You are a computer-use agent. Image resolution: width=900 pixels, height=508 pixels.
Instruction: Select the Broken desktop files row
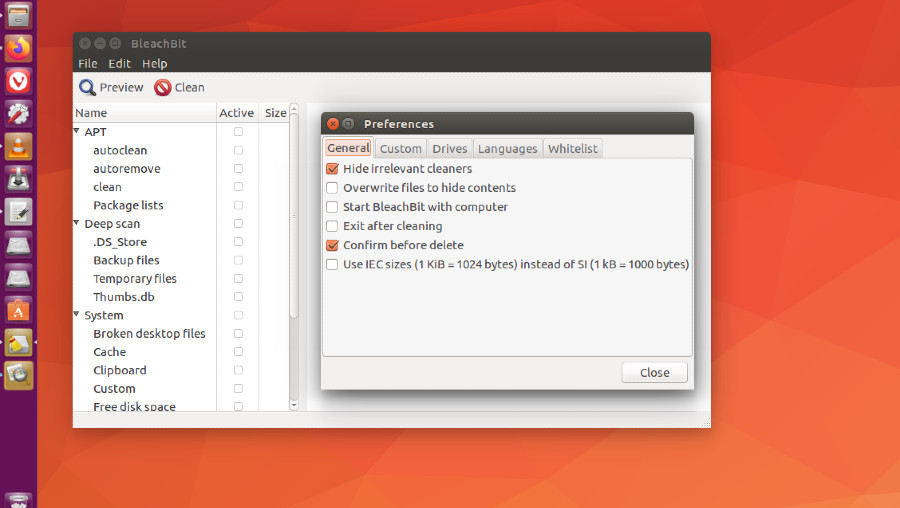click(x=181, y=334)
